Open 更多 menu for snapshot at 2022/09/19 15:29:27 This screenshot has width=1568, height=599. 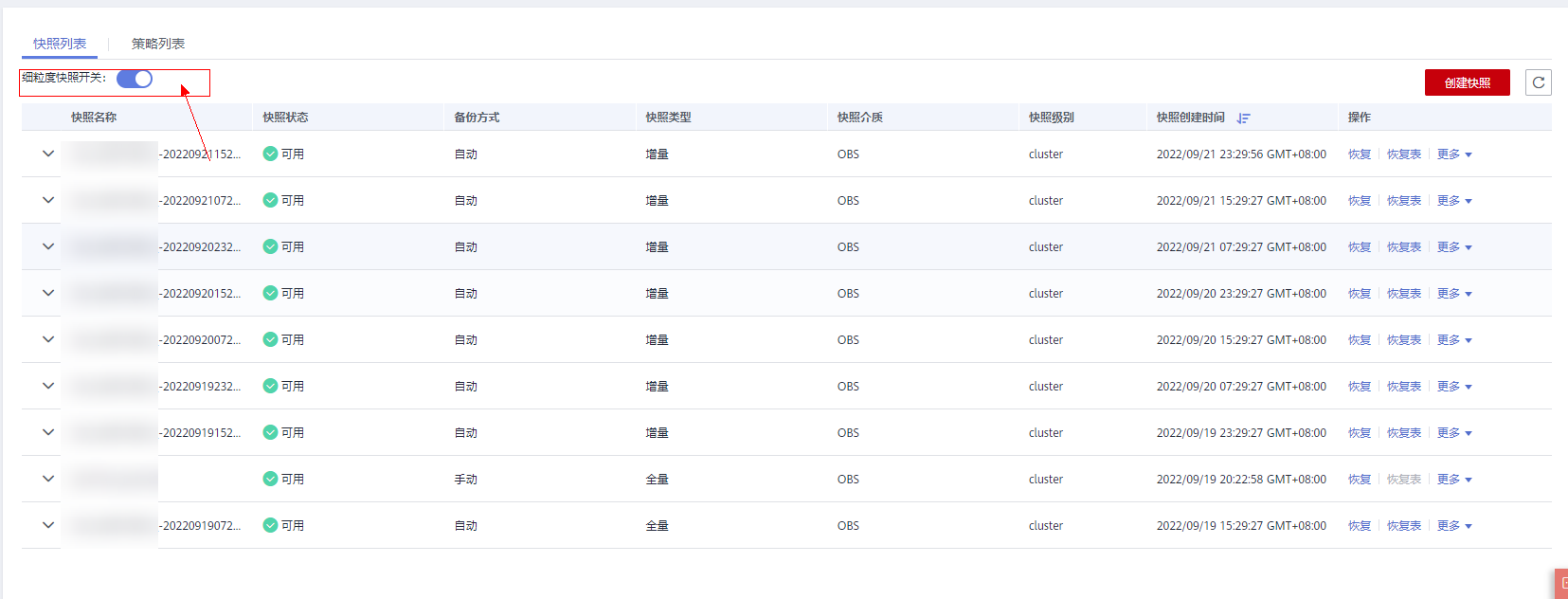pos(1453,525)
